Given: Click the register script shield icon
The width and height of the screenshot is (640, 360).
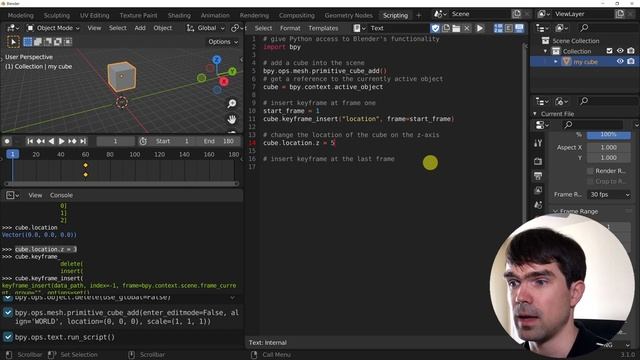Looking at the screenshot, I should coord(435,28).
